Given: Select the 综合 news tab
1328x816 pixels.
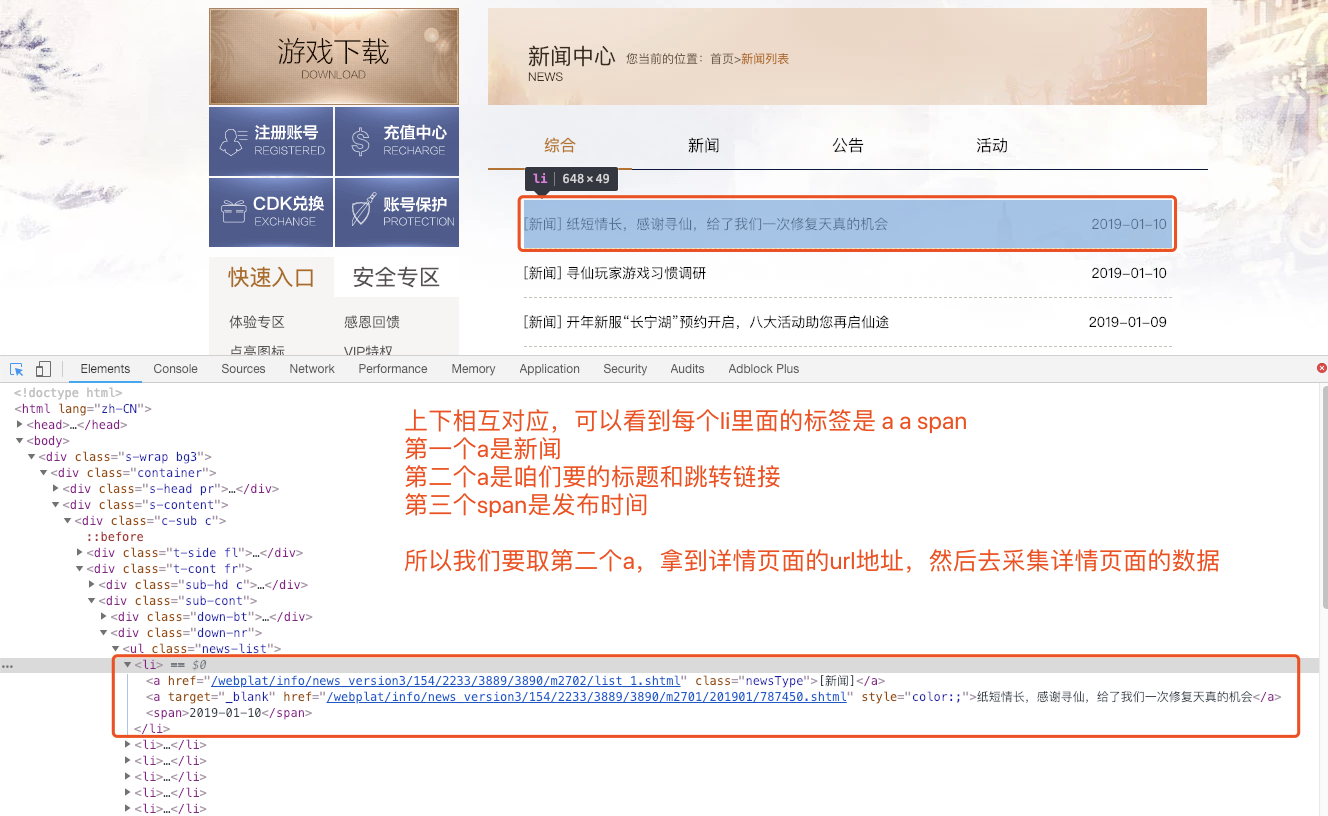Looking at the screenshot, I should (x=560, y=146).
